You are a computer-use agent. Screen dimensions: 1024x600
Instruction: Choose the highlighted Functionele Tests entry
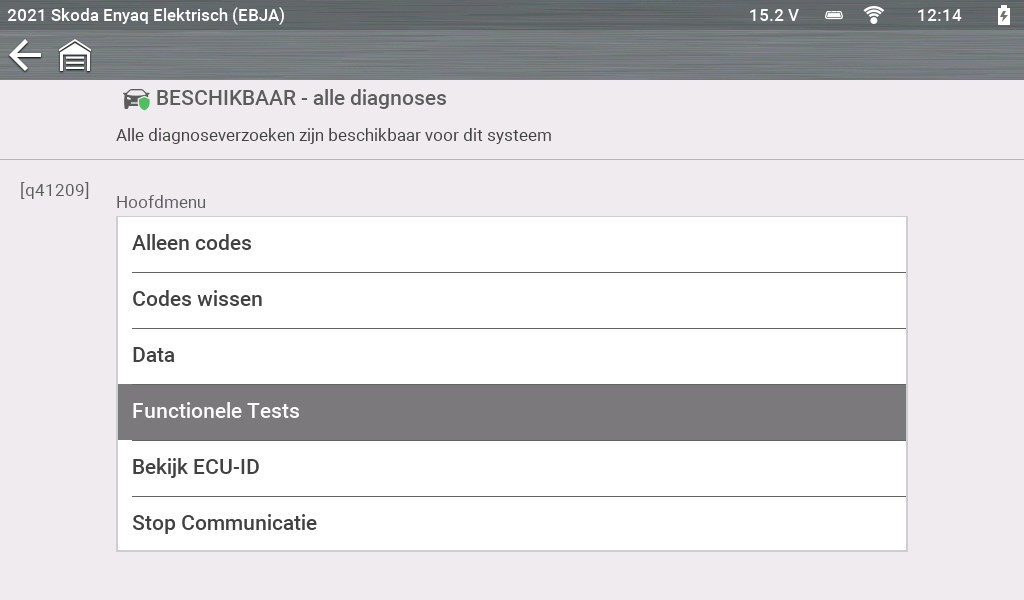511,412
